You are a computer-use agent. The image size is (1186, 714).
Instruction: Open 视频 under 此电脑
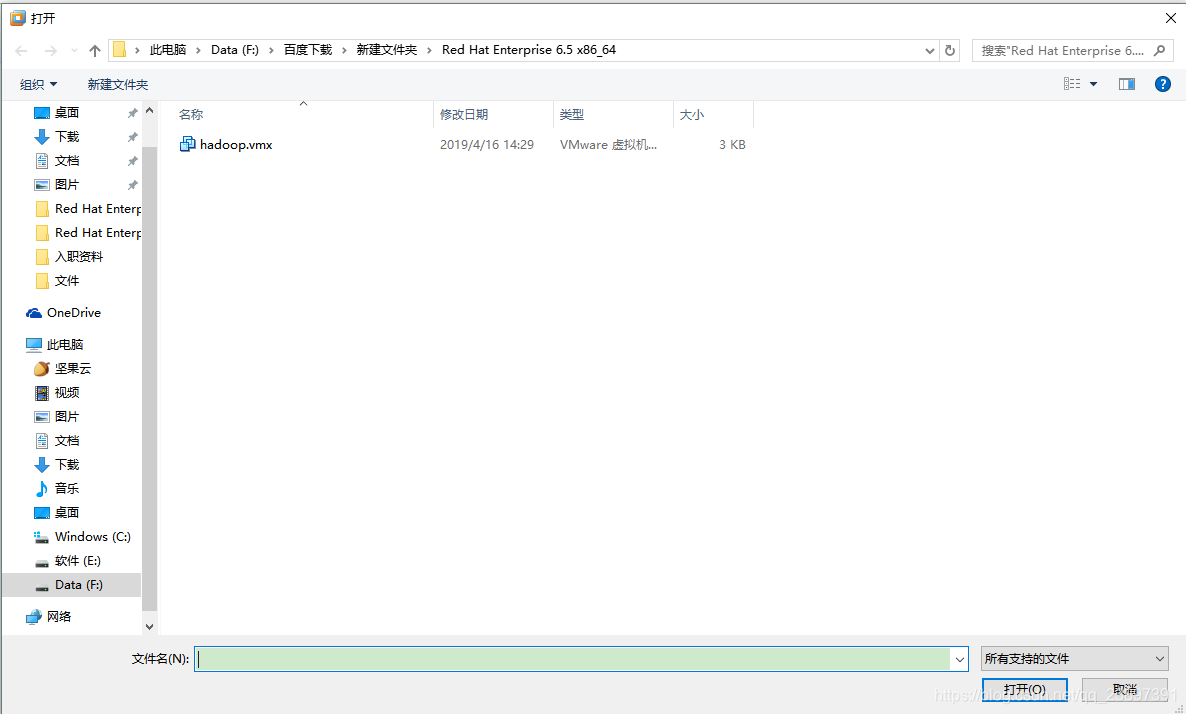click(x=67, y=393)
